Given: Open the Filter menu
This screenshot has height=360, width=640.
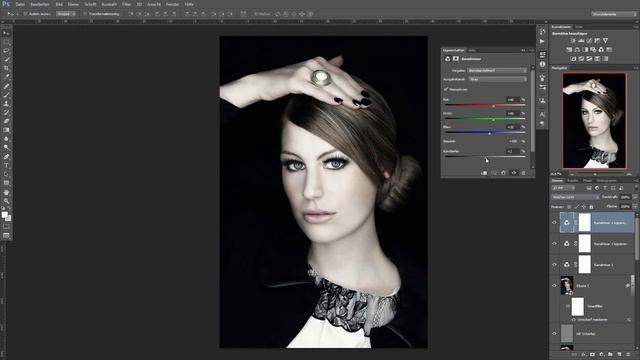Looking at the screenshot, I should click(127, 4).
